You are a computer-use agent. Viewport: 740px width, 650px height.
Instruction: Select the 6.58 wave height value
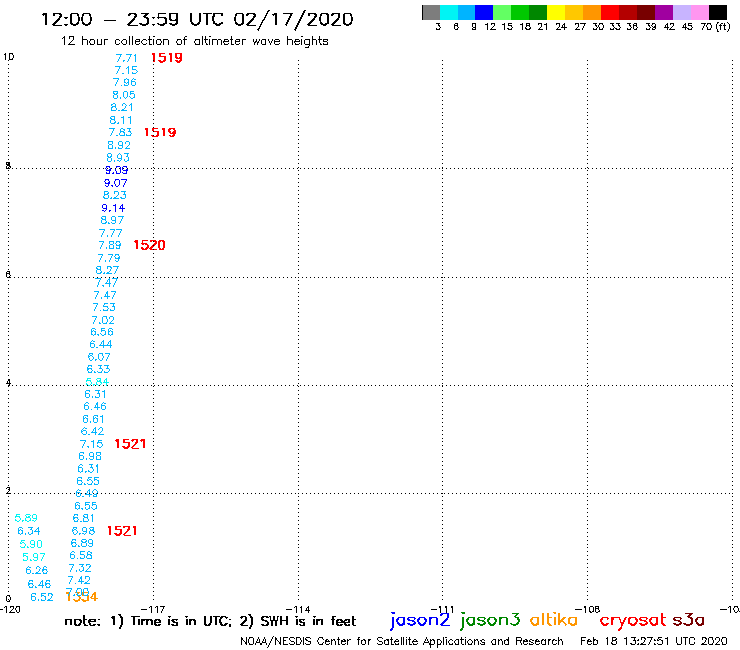(x=81, y=556)
